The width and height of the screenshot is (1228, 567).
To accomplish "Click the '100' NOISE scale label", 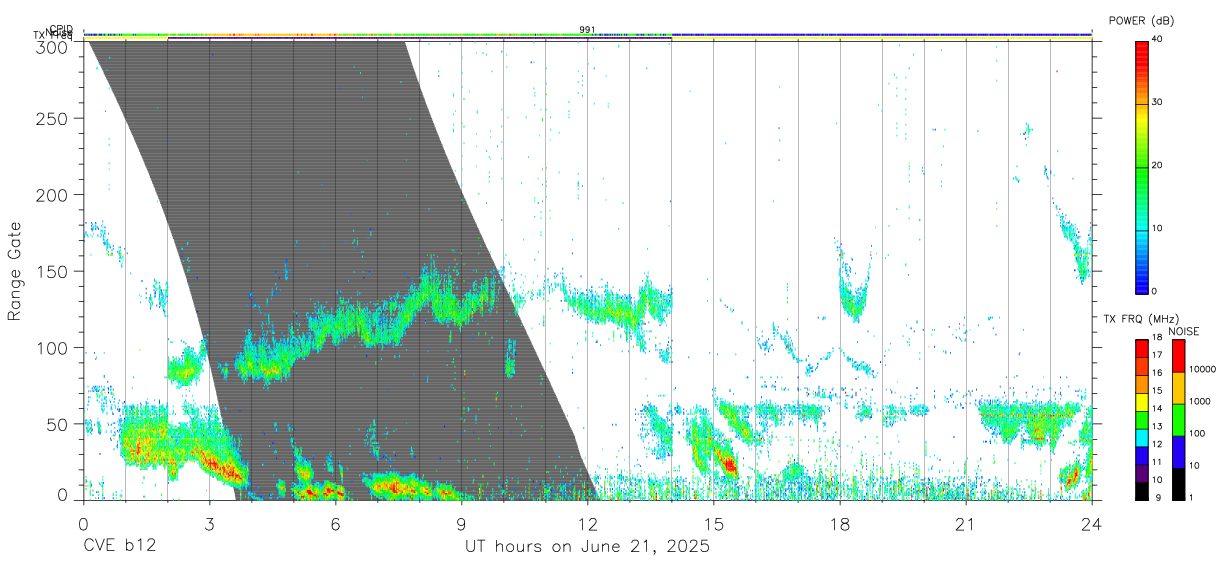I will (x=1197, y=433).
